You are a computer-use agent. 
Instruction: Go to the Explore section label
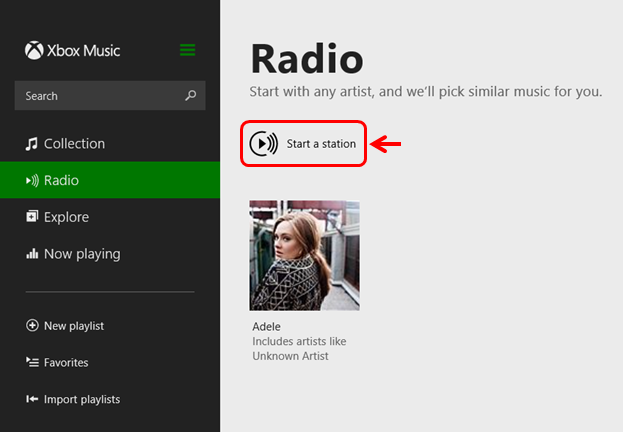(66, 217)
